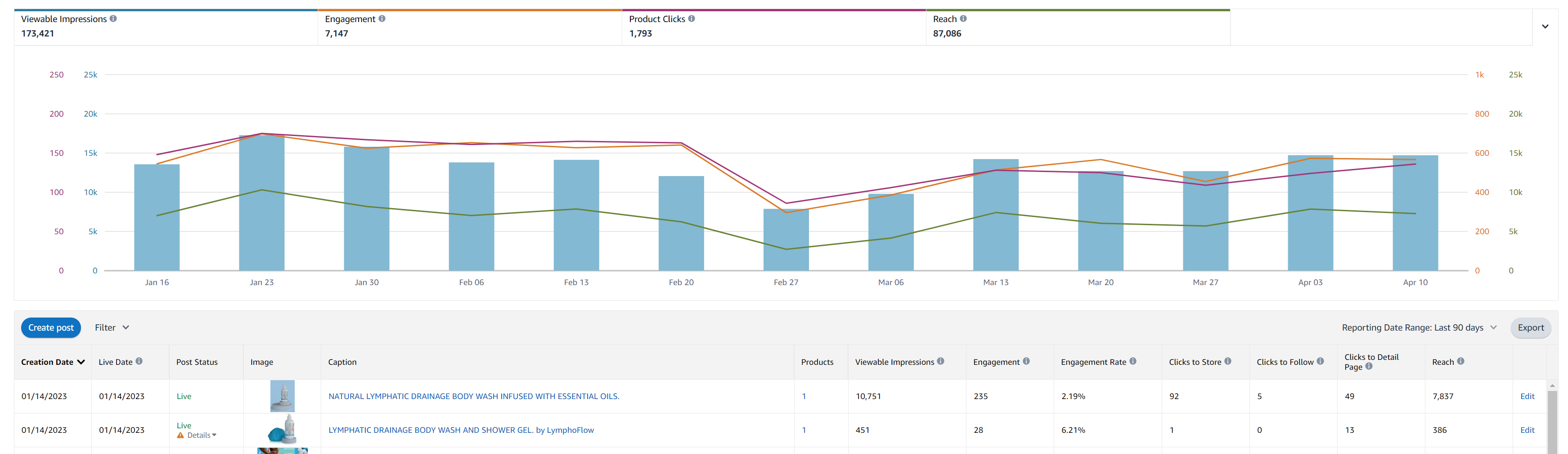1568x454 pixels.
Task: Click the Products count link for second post
Action: [804, 430]
